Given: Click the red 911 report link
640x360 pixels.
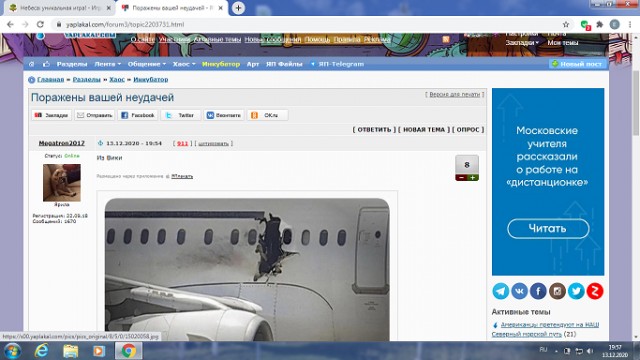Looking at the screenshot, I should tap(182, 144).
